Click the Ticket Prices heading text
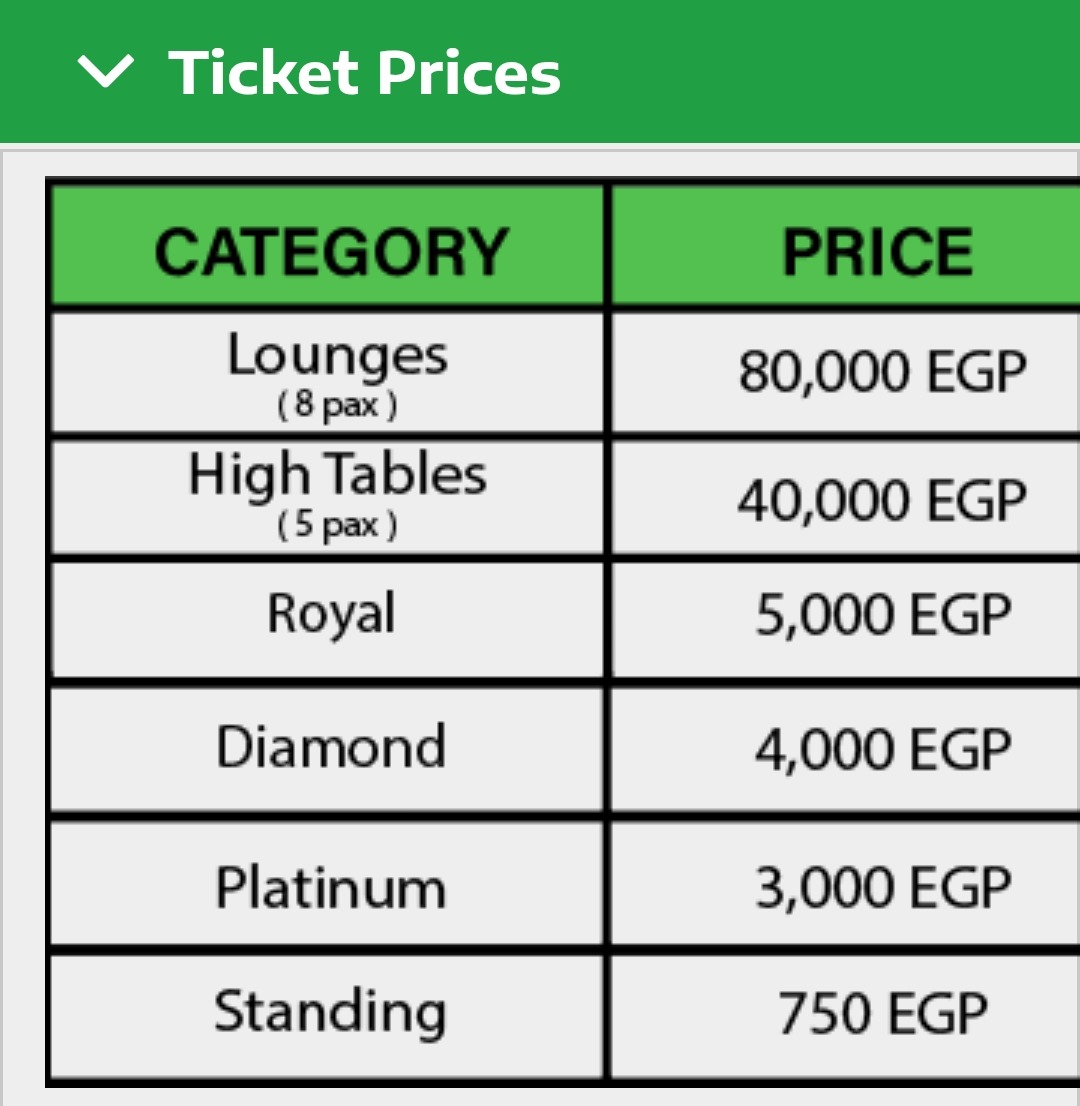Screen dimensions: 1080x1106 point(365,73)
